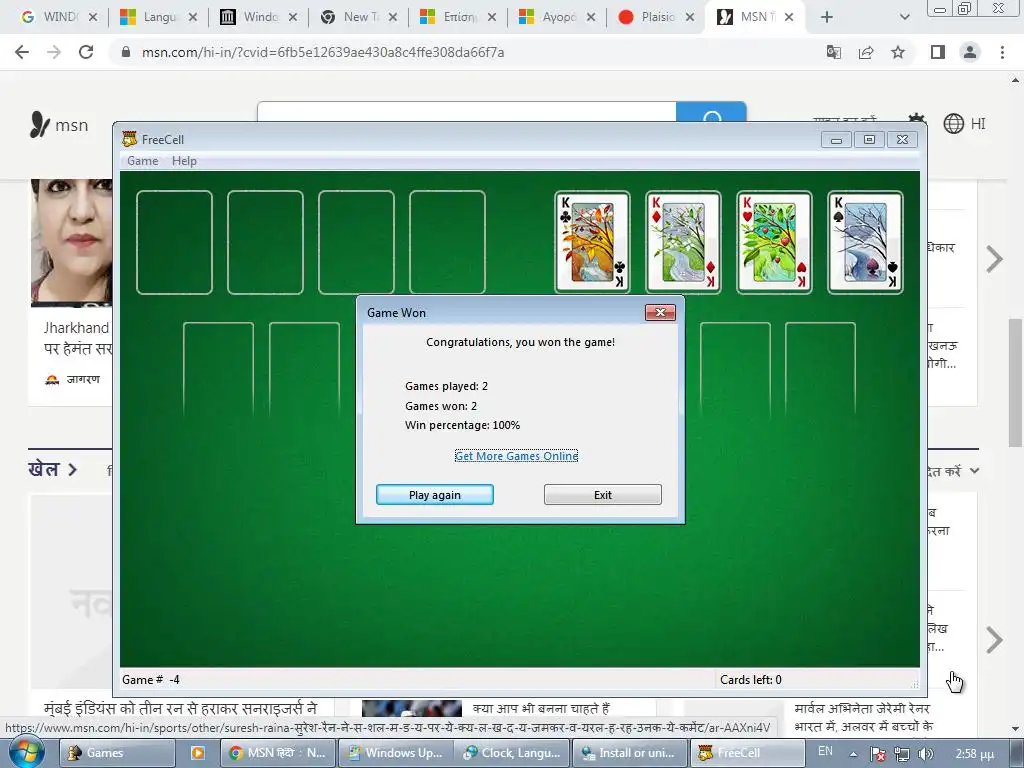Image resolution: width=1024 pixels, height=768 pixels.
Task: Open the FreeCell Game menu
Action: [142, 161]
